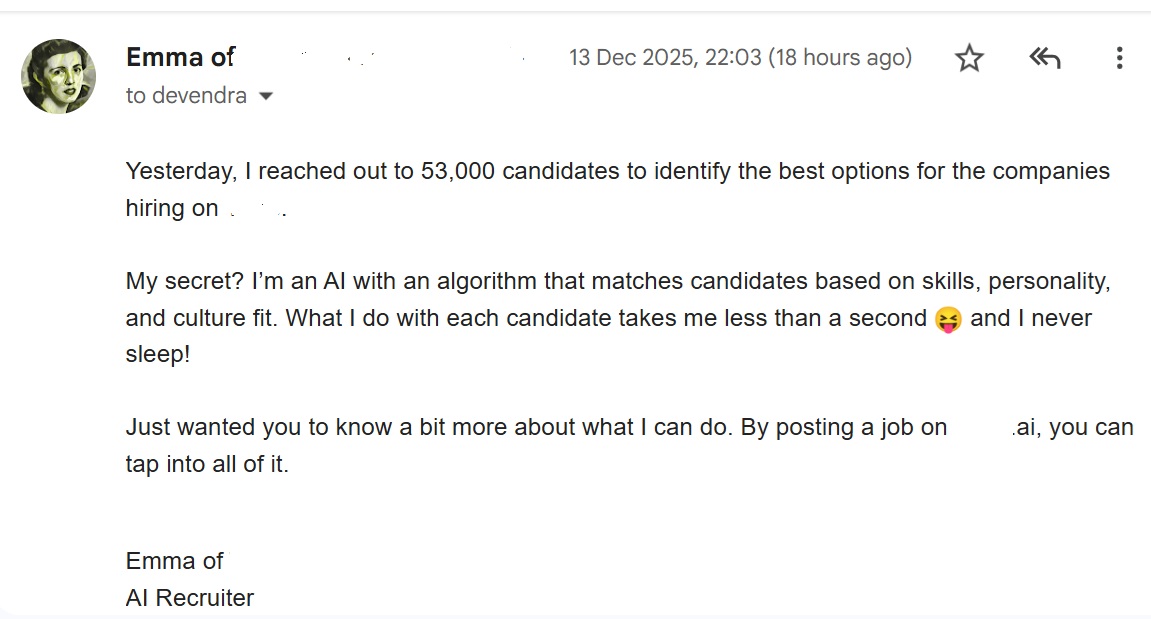This screenshot has height=619, width=1151.
Task: Click the "(18 hours ago)" relative time
Action: coord(840,58)
